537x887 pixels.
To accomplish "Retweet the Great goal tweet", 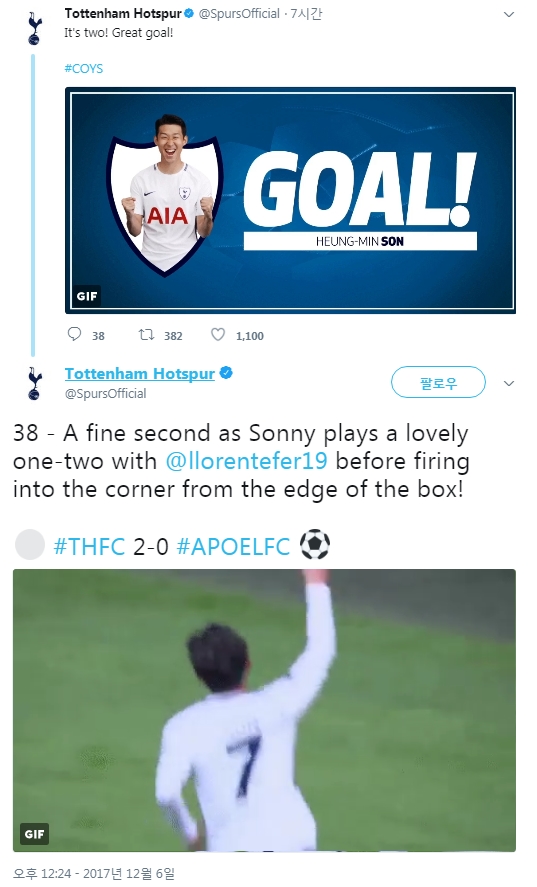I will click(147, 335).
